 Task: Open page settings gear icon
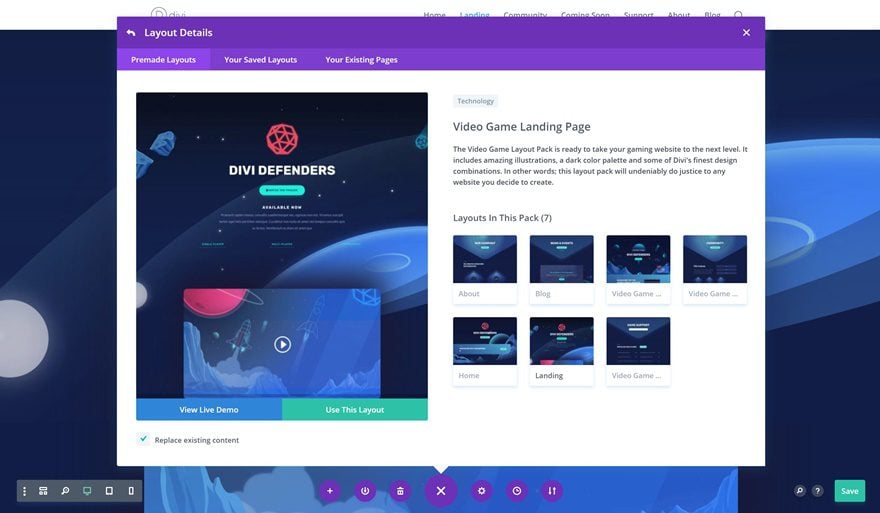pyautogui.click(x=482, y=491)
